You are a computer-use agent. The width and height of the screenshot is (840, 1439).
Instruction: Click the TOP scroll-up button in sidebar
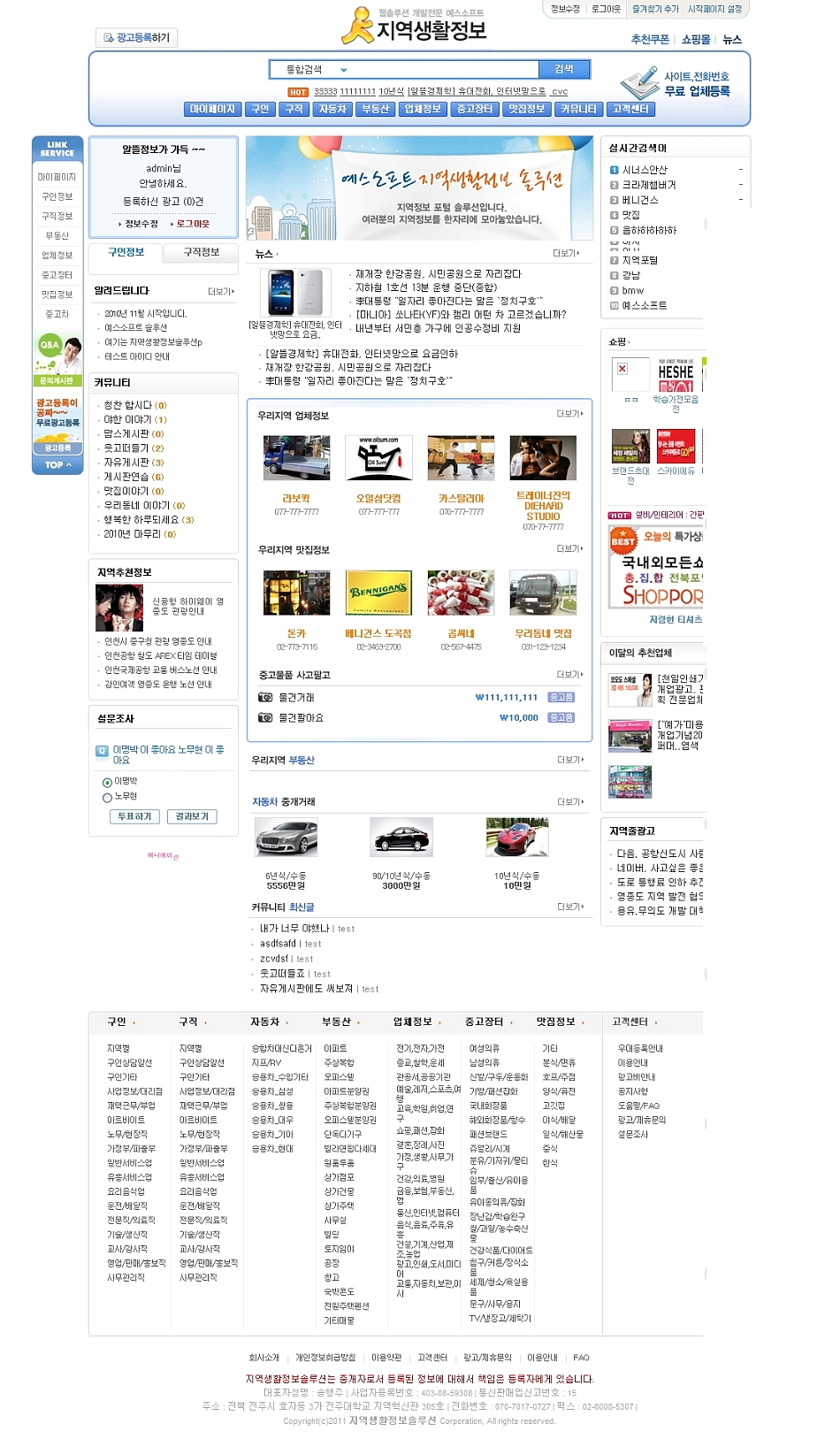click(x=57, y=464)
